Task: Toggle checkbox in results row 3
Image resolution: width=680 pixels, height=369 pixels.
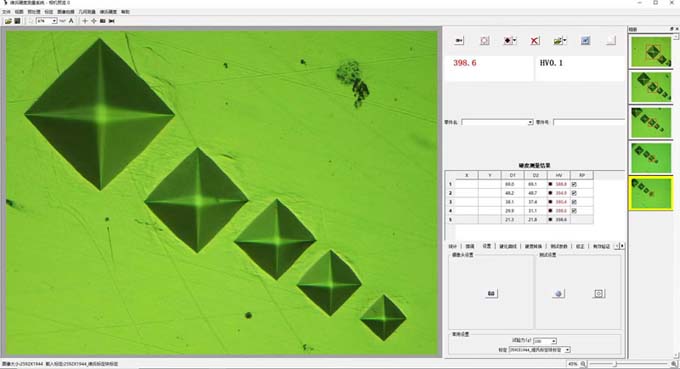Action: pyautogui.click(x=574, y=202)
